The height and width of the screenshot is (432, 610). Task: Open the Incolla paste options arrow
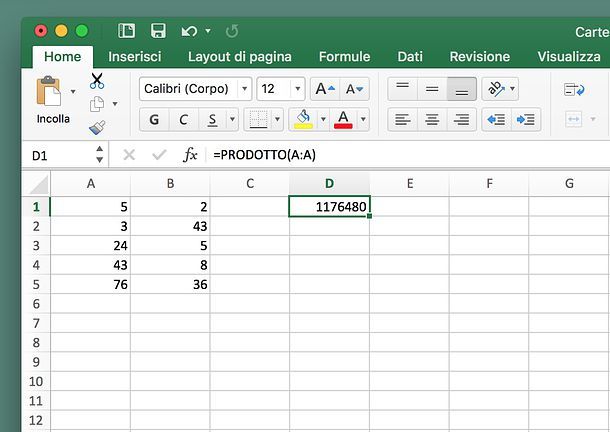73,92
